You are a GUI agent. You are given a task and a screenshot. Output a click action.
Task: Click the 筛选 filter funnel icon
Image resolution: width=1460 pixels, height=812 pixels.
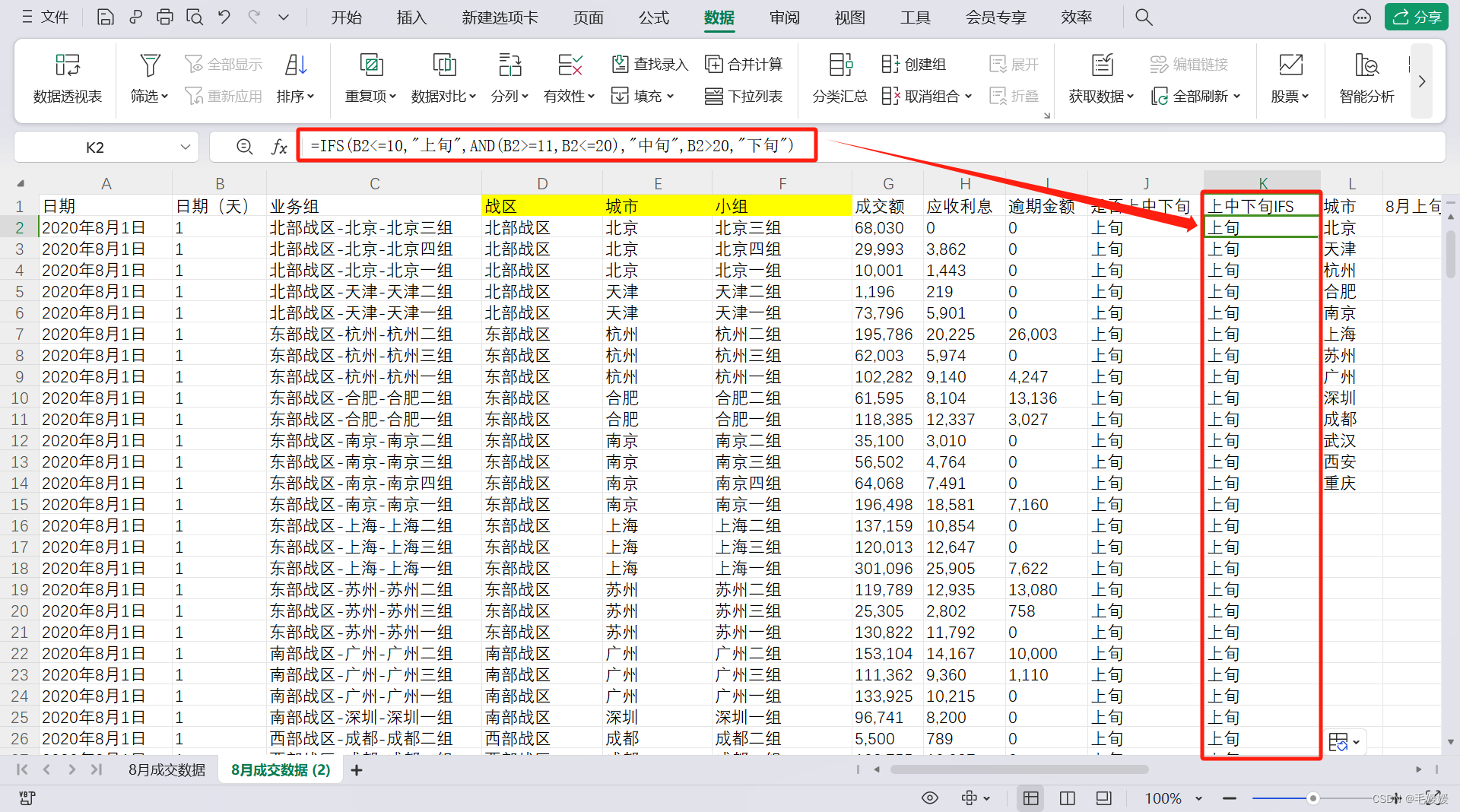(x=149, y=65)
